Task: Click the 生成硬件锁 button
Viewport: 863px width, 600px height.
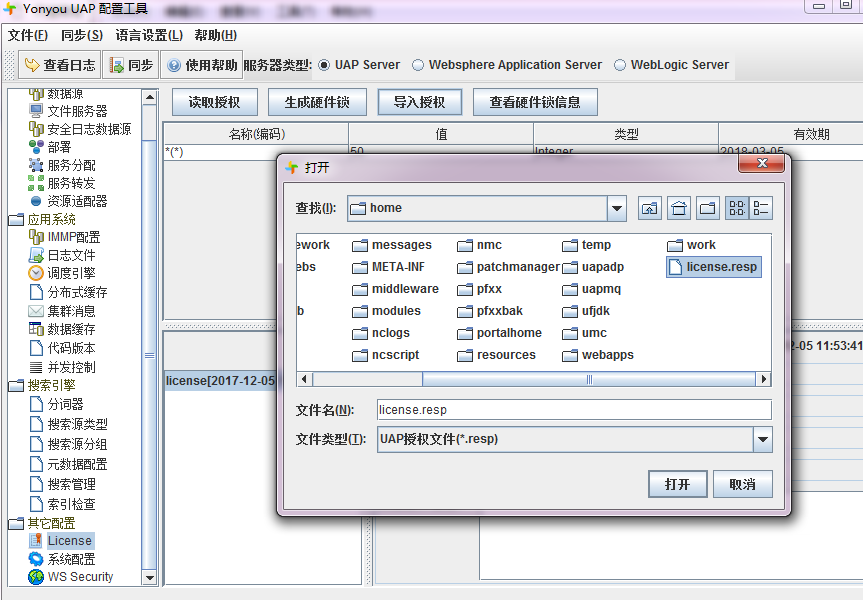Action: [317, 102]
